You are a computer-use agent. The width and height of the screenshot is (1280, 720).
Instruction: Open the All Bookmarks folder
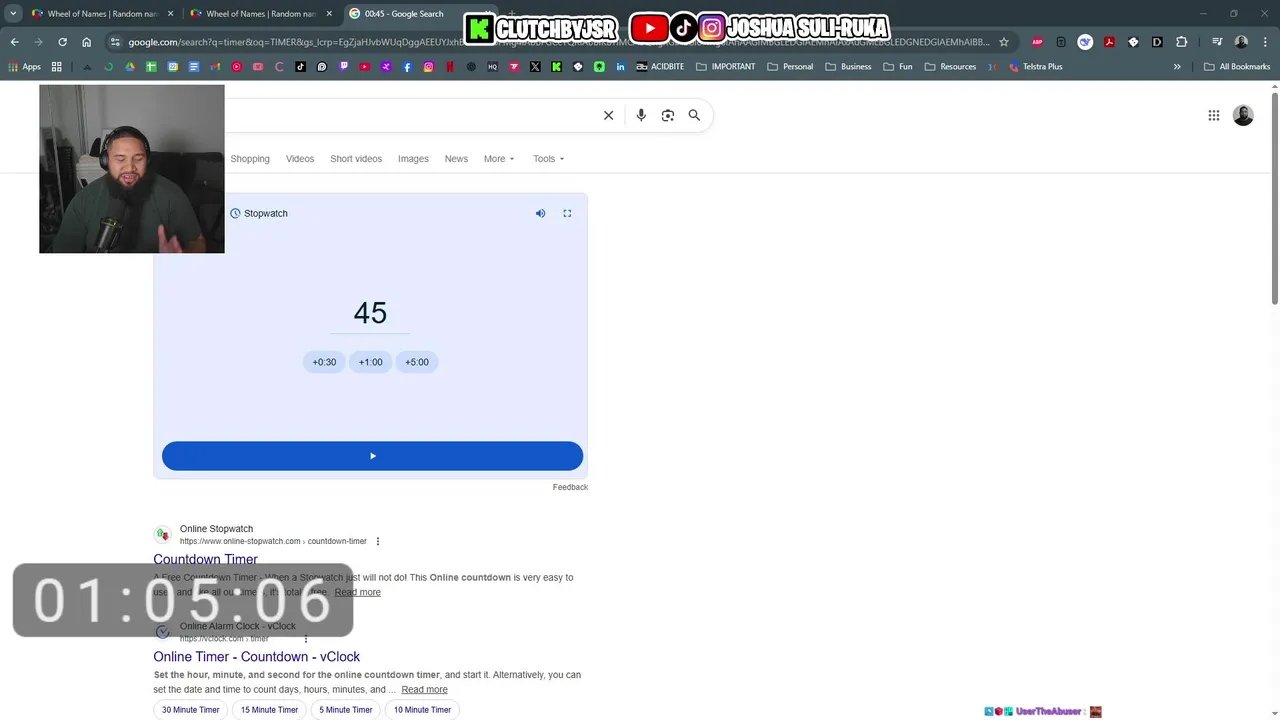click(1237, 67)
